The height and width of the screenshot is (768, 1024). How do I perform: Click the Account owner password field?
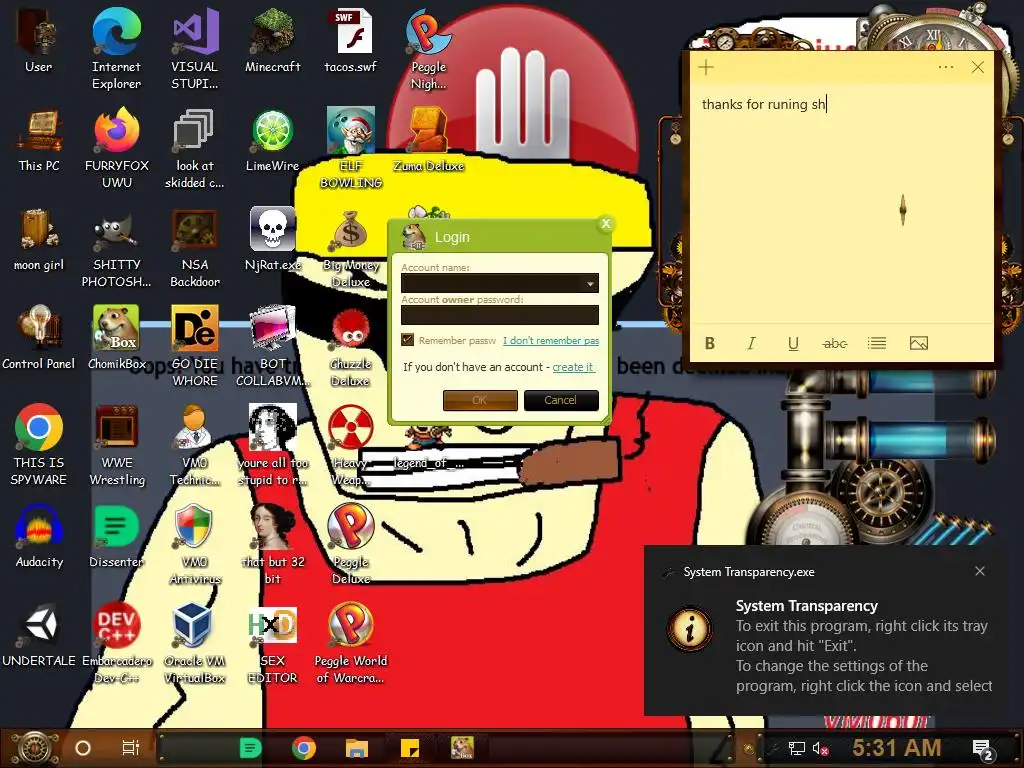500,315
